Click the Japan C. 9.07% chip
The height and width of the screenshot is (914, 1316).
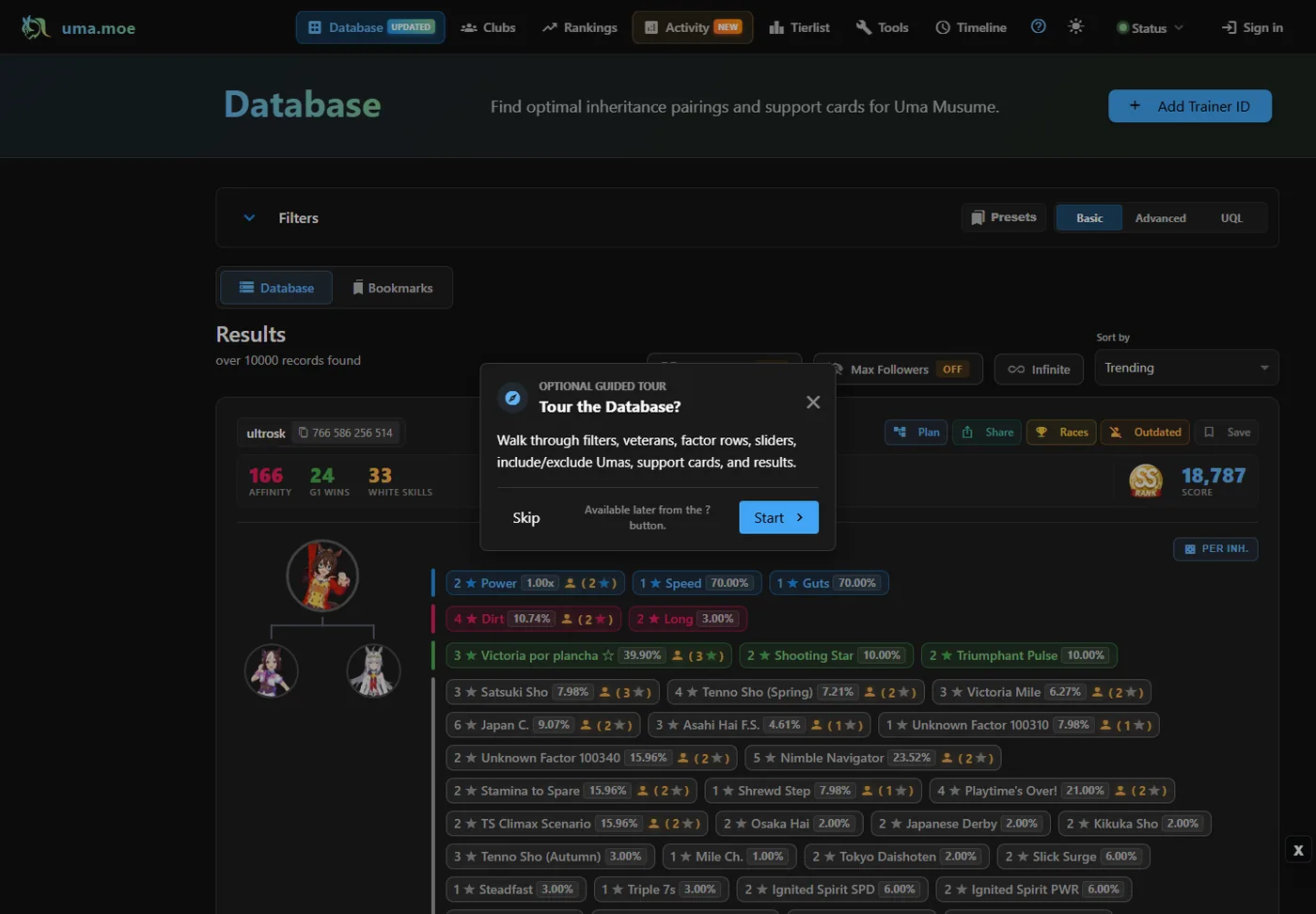543,725
